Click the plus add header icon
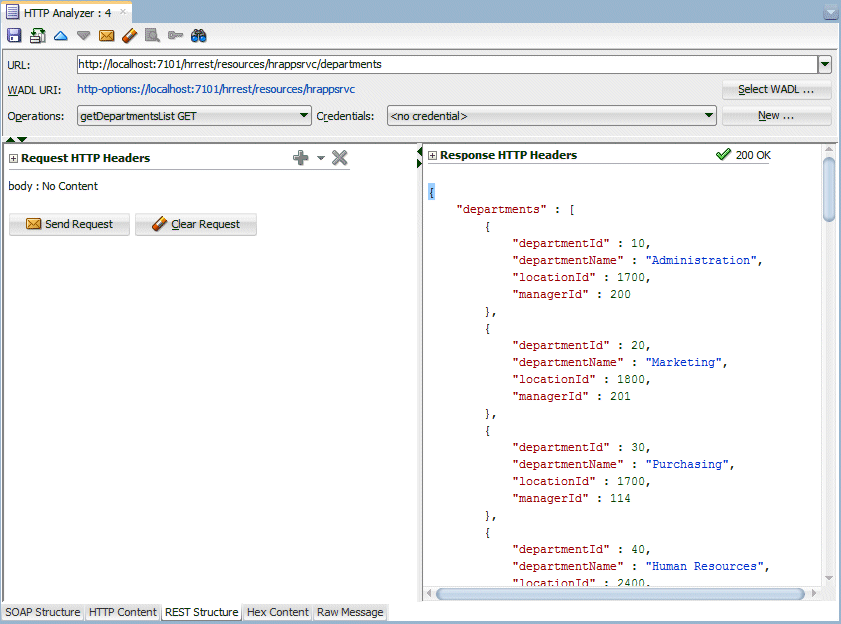The image size is (841, 624). pos(300,158)
